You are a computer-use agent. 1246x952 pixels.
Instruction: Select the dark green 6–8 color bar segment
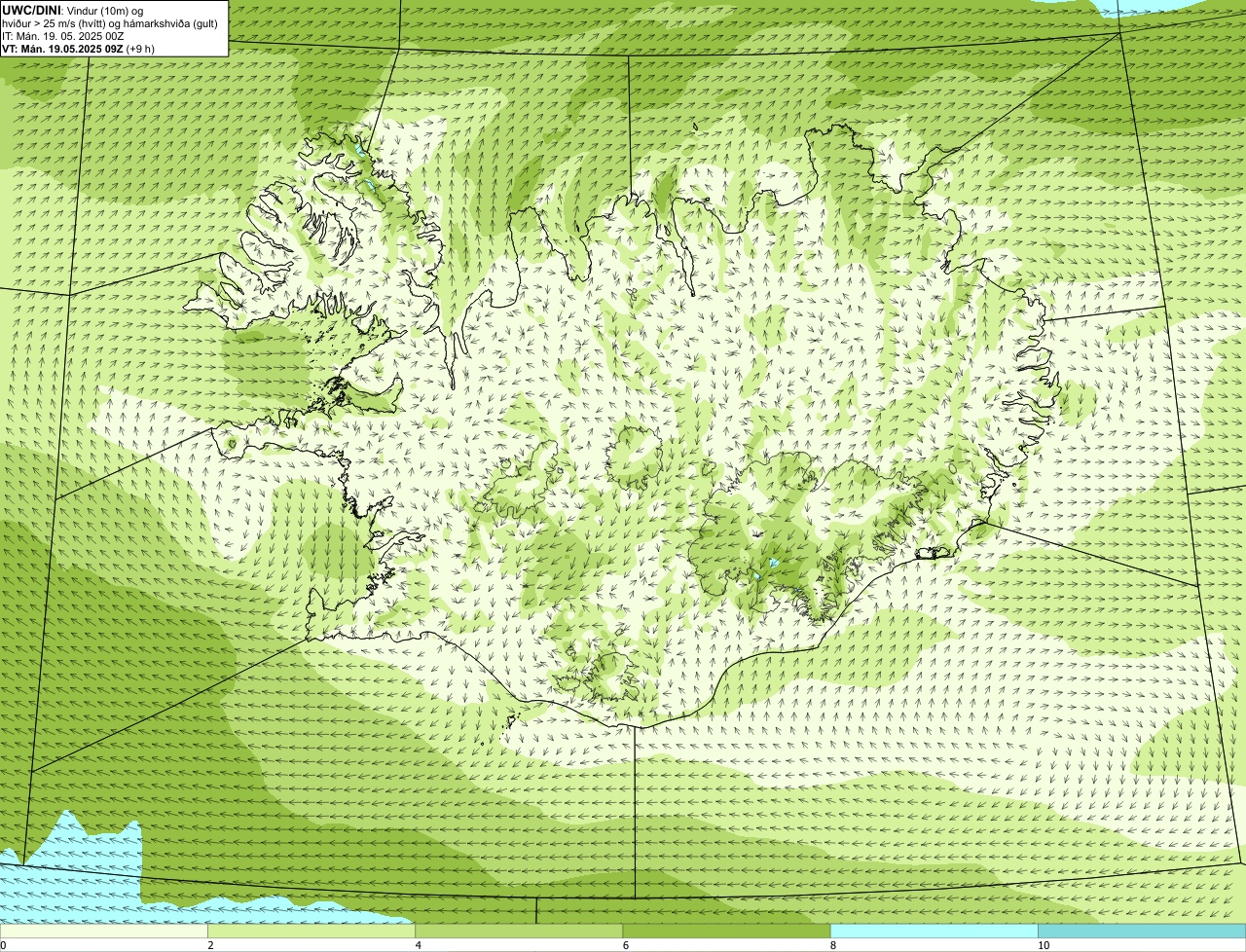tap(726, 931)
